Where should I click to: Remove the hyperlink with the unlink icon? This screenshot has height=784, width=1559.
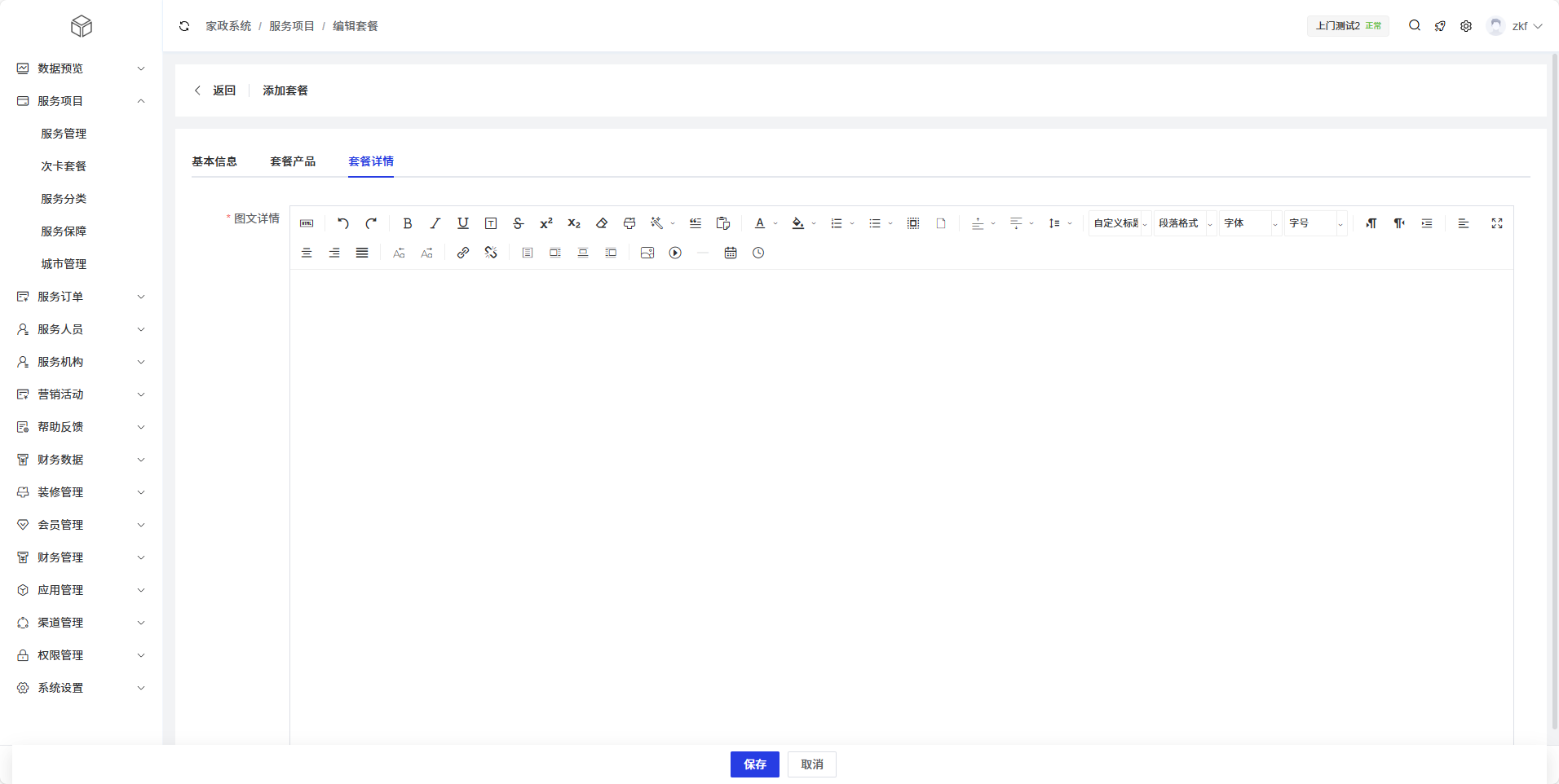coord(491,253)
